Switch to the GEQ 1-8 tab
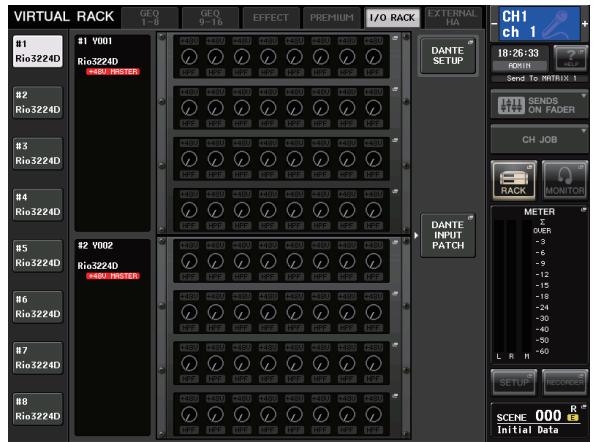 pos(150,18)
